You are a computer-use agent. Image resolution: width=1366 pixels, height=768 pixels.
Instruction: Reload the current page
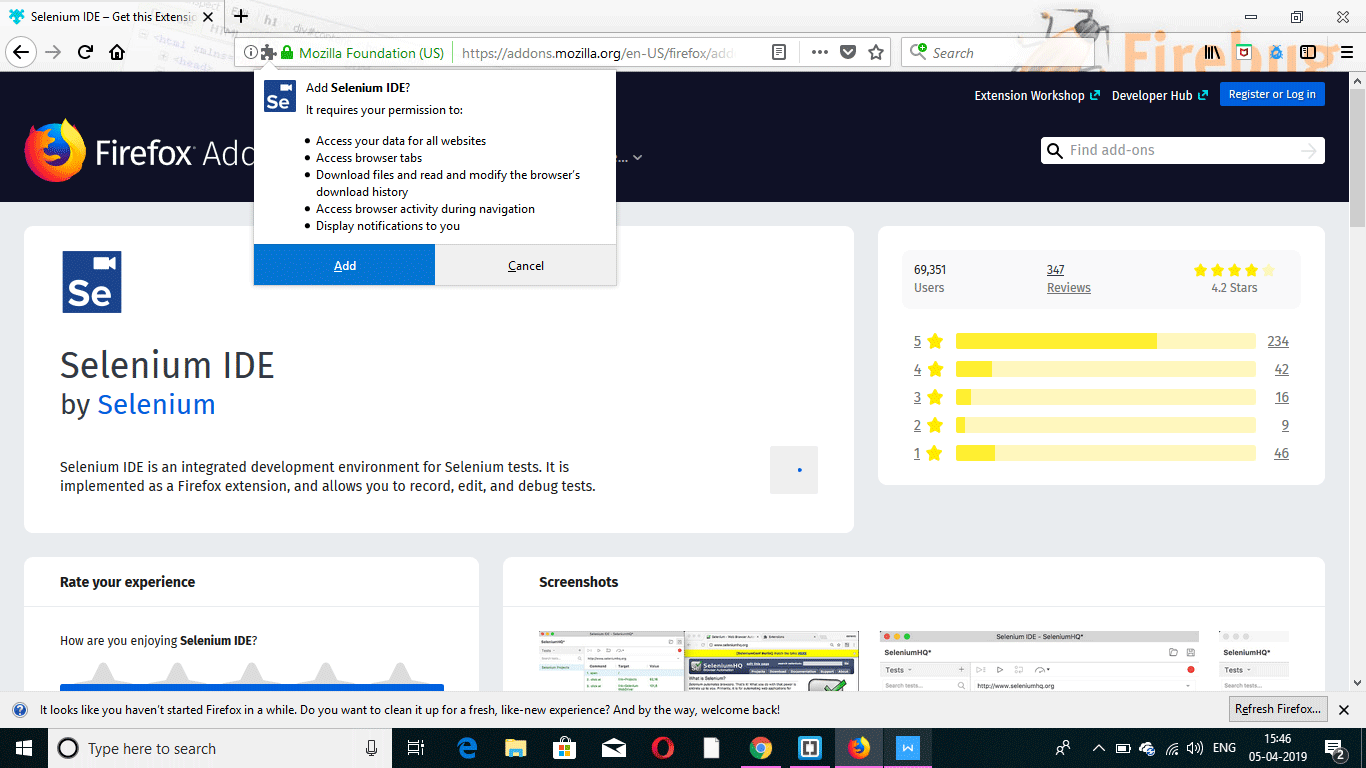tap(86, 52)
